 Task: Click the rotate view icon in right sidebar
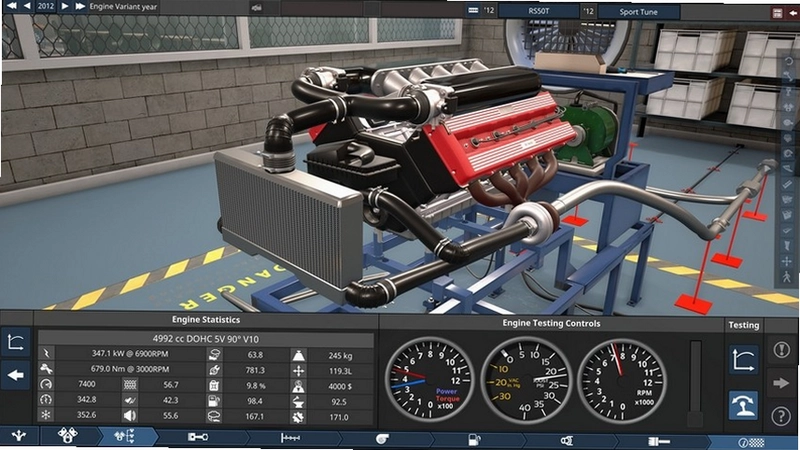point(789,61)
